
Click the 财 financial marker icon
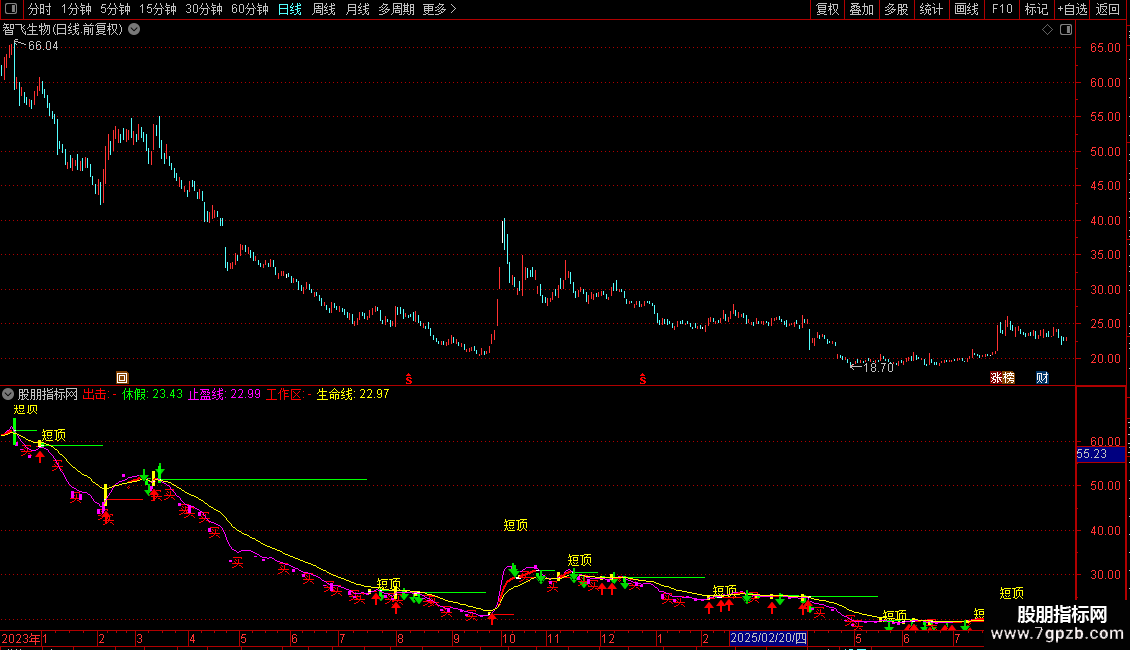1042,378
